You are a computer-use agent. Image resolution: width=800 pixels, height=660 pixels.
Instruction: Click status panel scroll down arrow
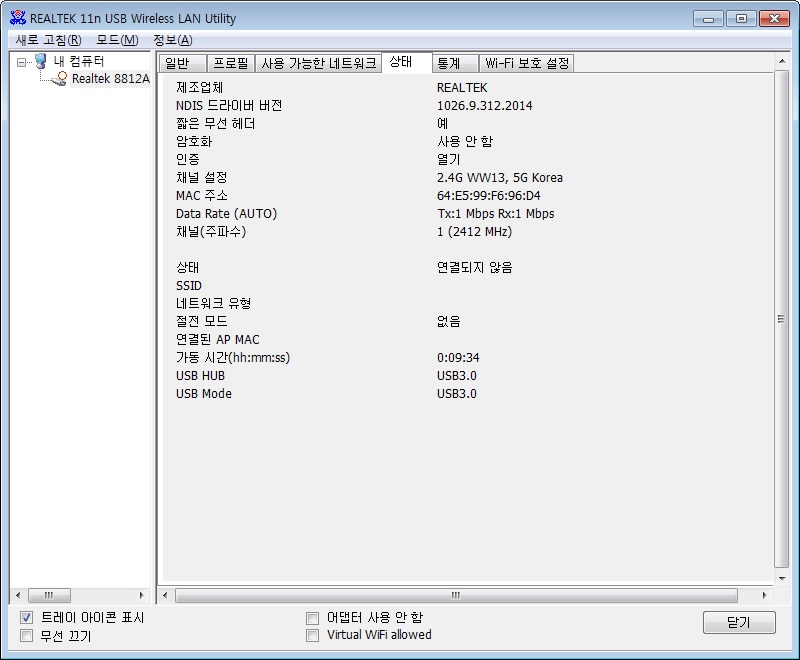click(782, 578)
